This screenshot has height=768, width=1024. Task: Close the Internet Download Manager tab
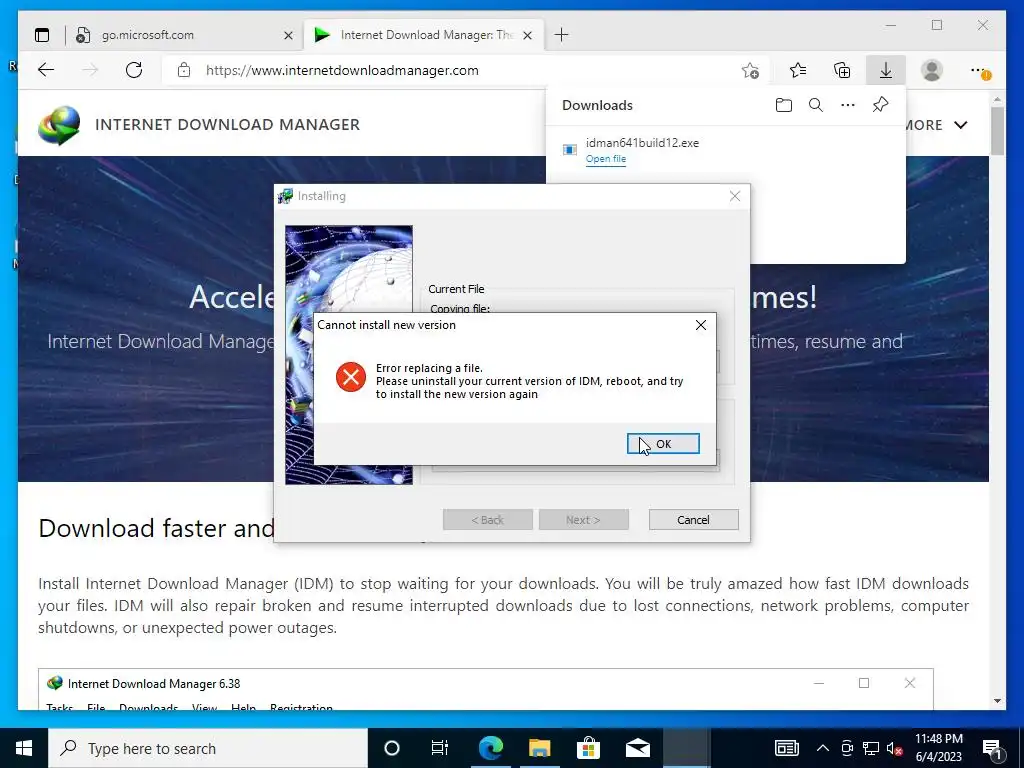tap(528, 35)
